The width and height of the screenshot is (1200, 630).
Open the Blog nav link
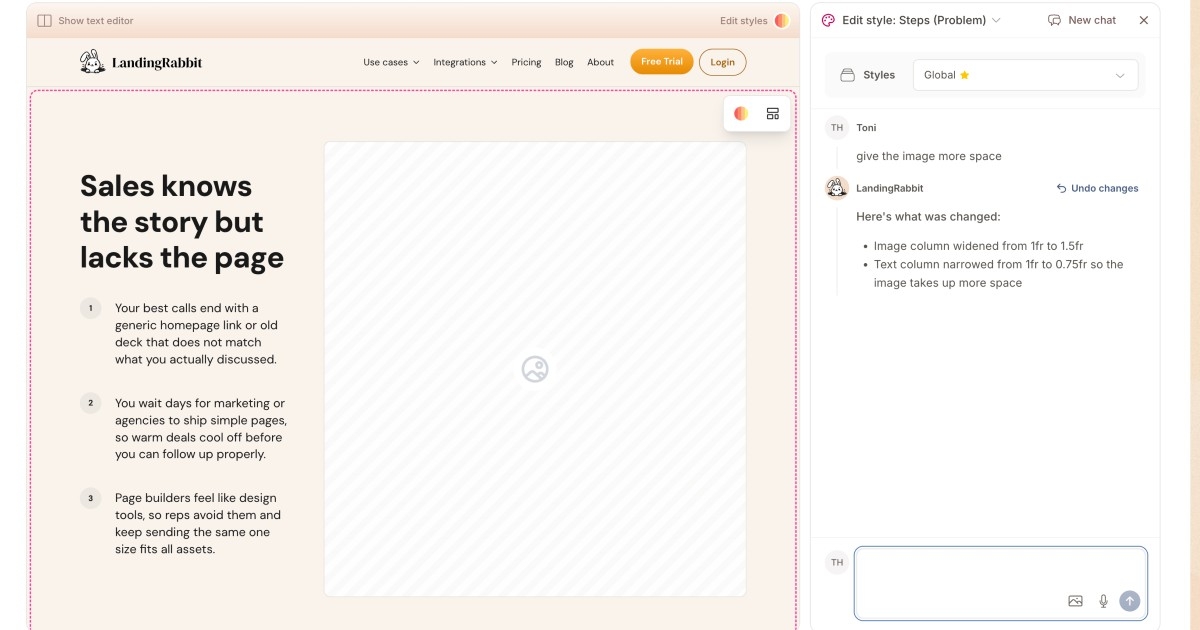[564, 62]
